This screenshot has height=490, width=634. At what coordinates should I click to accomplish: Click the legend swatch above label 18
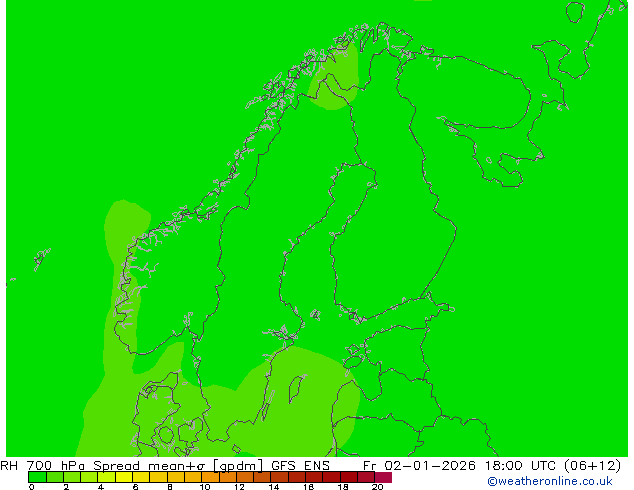tap(349, 477)
